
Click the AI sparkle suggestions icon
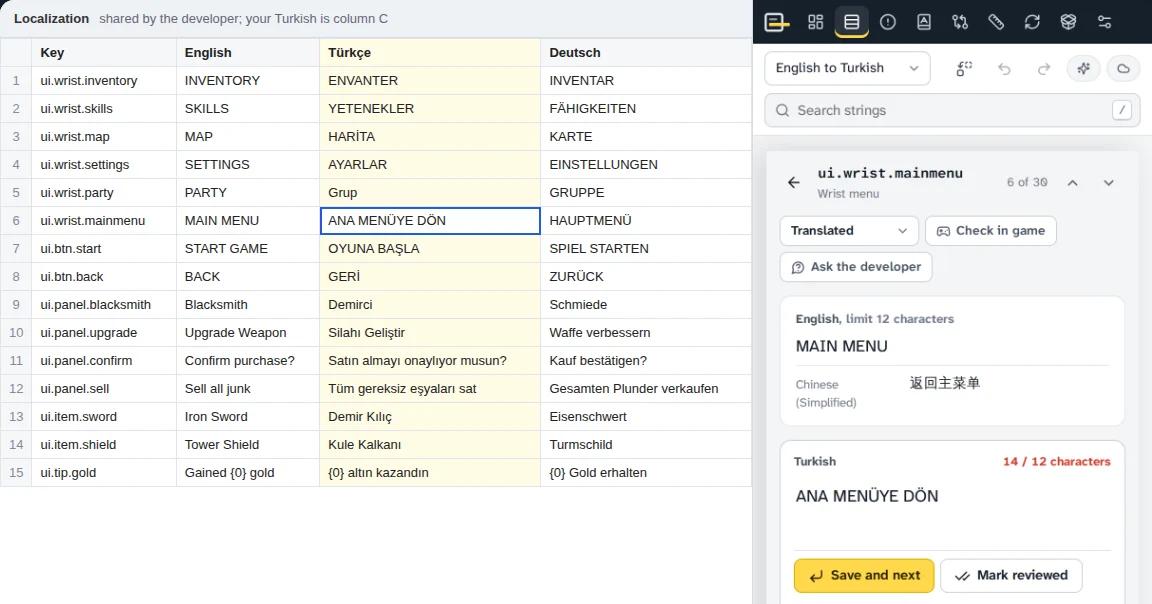(1083, 68)
